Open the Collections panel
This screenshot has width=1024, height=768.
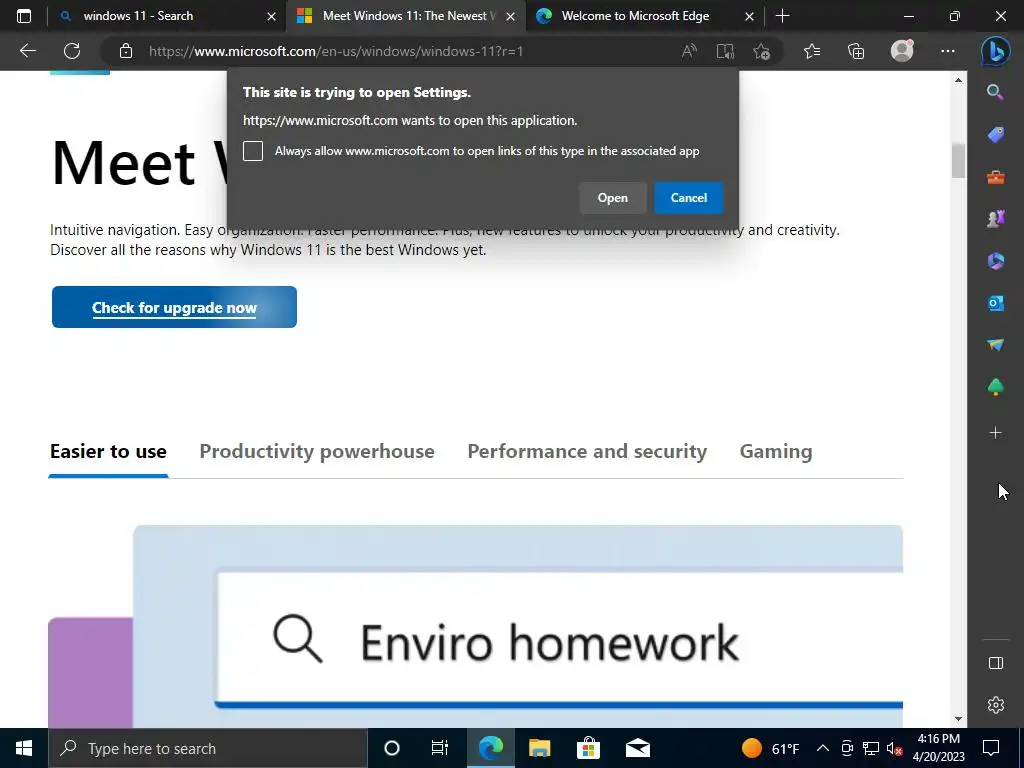coord(856,51)
